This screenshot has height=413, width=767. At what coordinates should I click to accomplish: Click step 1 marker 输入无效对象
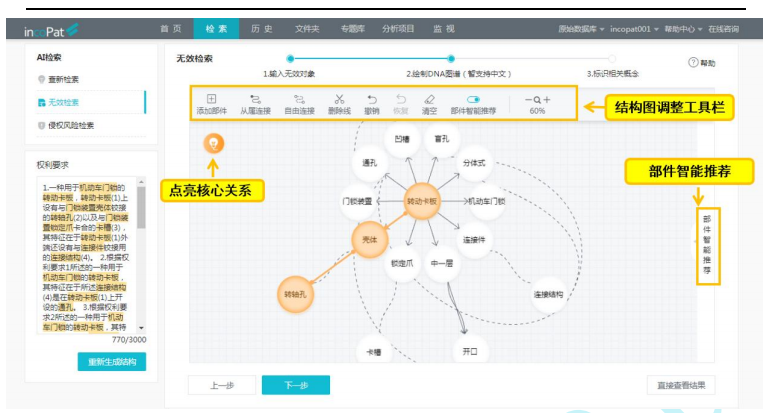[x=290, y=59]
